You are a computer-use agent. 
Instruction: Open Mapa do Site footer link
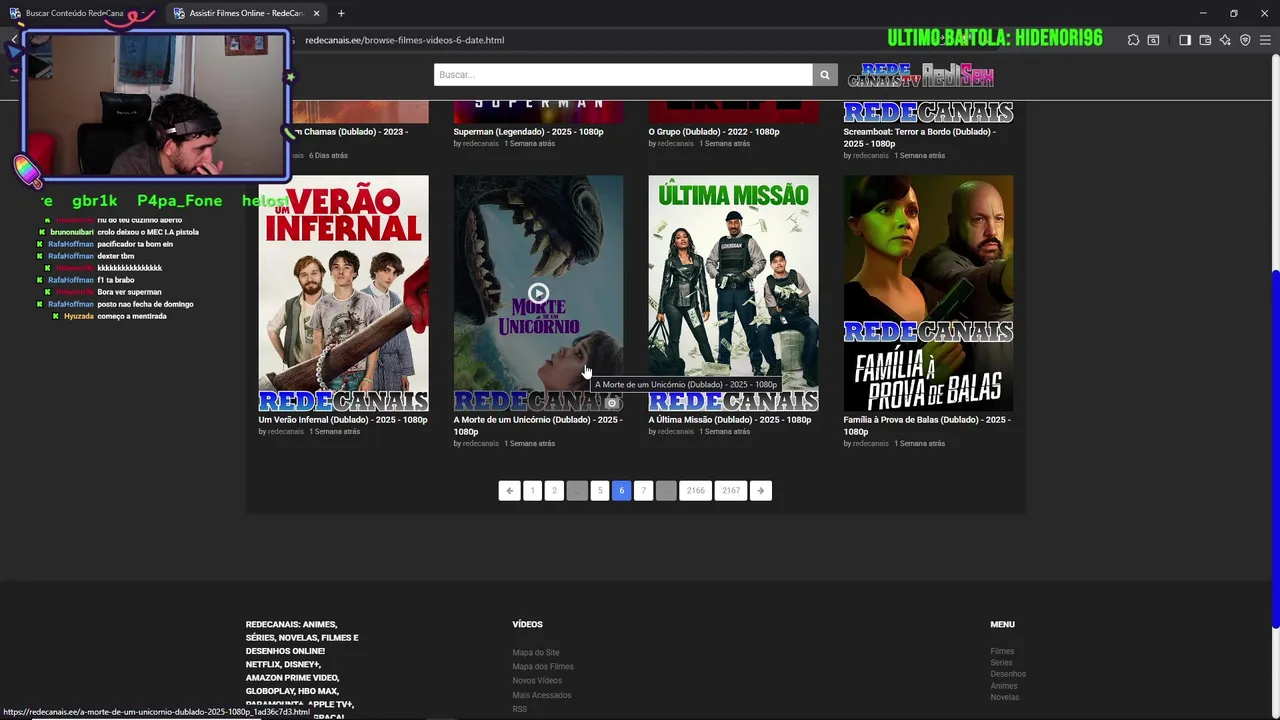[x=536, y=653]
